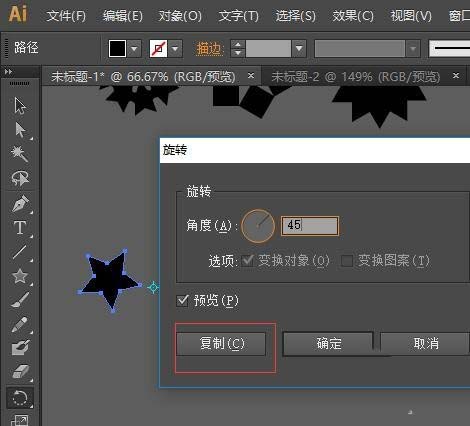Select the Magic Wand tool
Viewport: 470px width, 426px height.
tap(19, 154)
